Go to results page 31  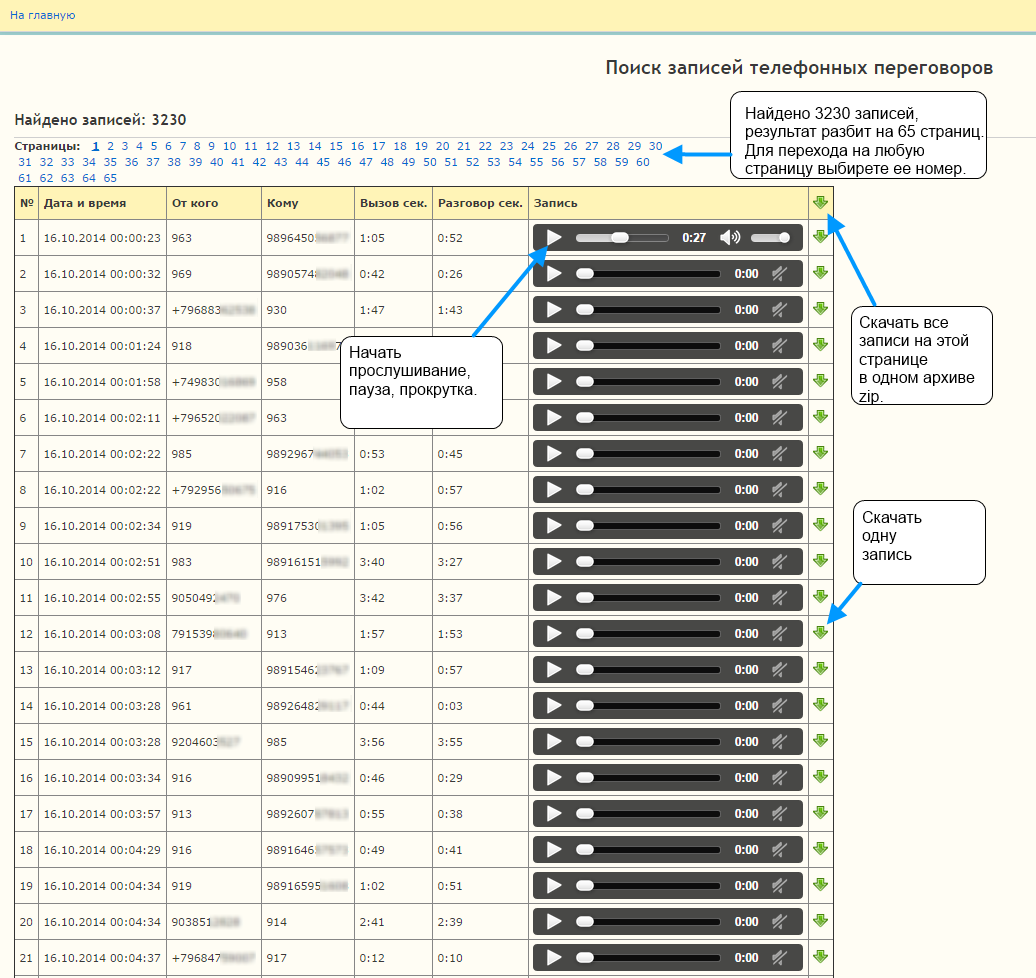[25, 162]
